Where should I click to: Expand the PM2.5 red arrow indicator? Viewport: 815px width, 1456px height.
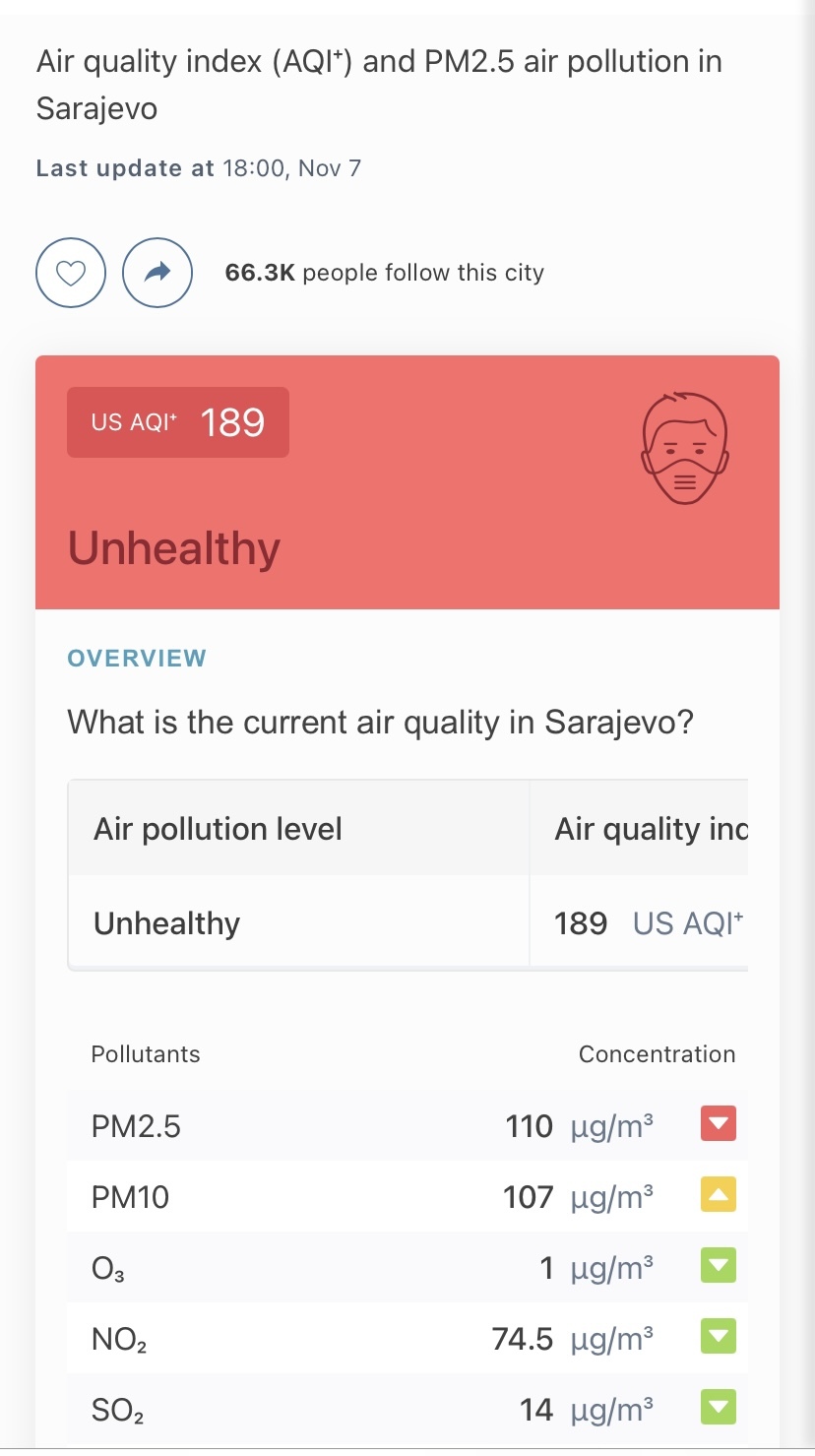coord(719,1124)
